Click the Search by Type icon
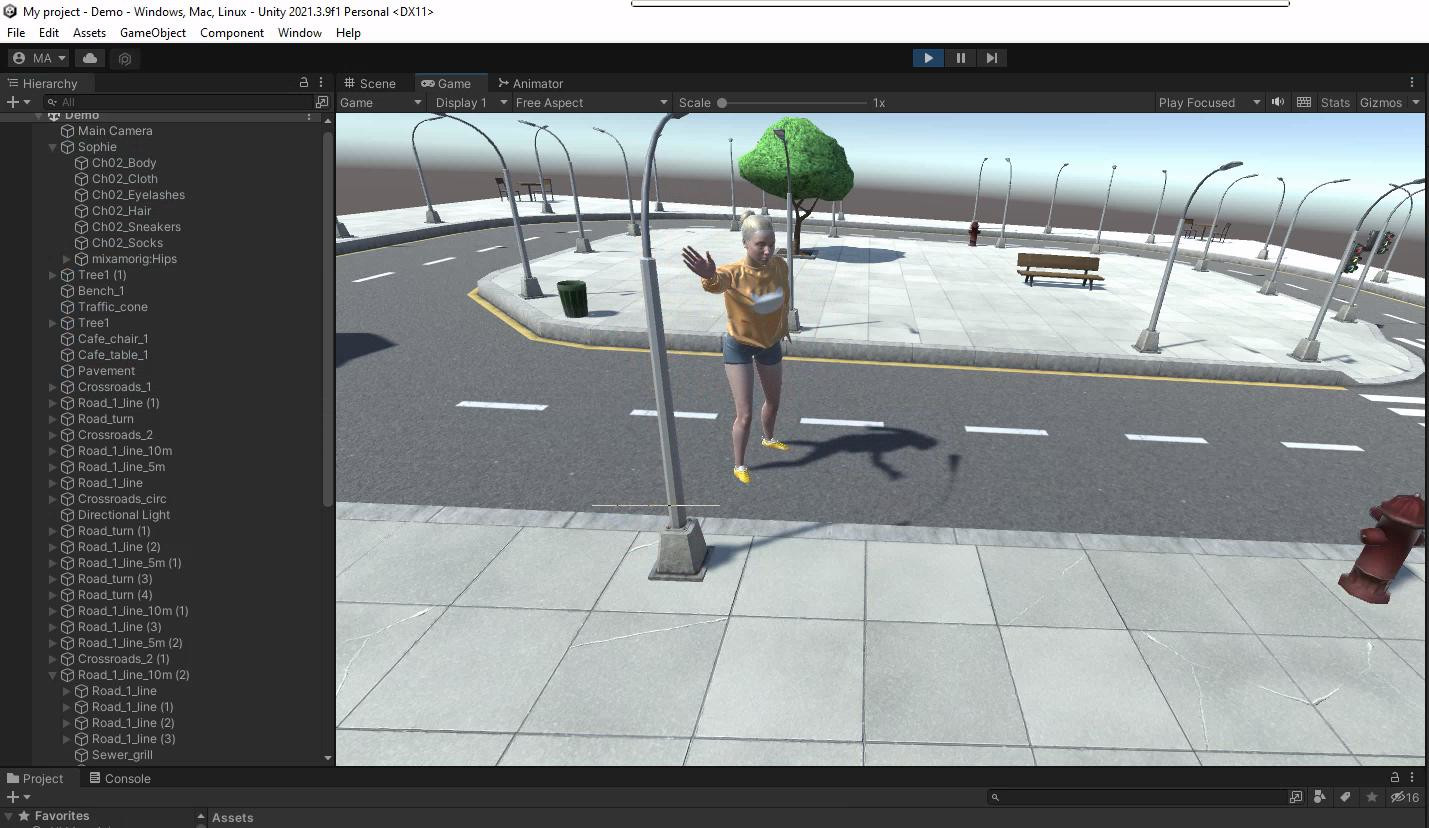The height and width of the screenshot is (828, 1429). 1320,797
